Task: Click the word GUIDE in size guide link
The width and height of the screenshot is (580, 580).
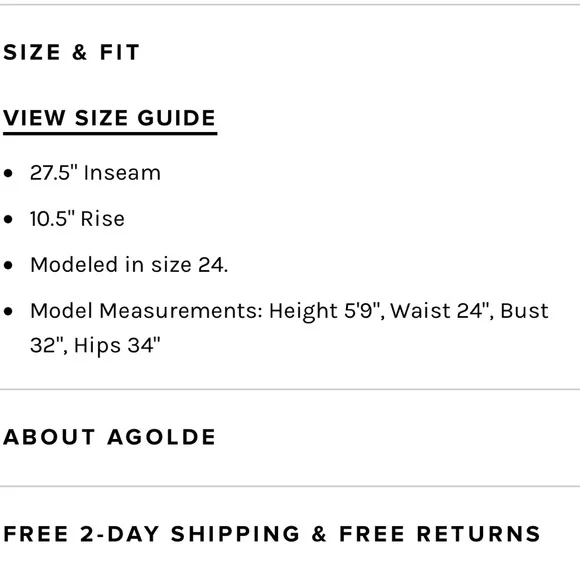Action: point(176,118)
